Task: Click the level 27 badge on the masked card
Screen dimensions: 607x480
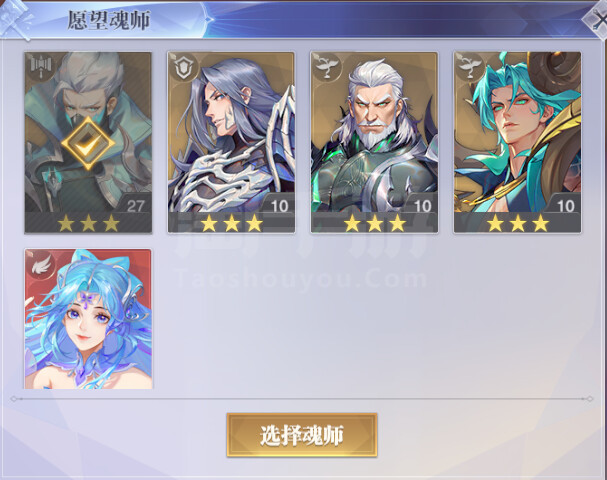Action: click(135, 205)
